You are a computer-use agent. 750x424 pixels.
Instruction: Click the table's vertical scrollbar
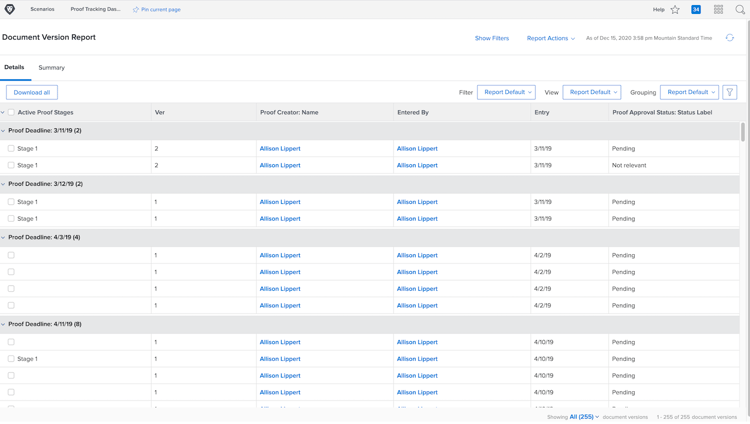pyautogui.click(x=742, y=132)
